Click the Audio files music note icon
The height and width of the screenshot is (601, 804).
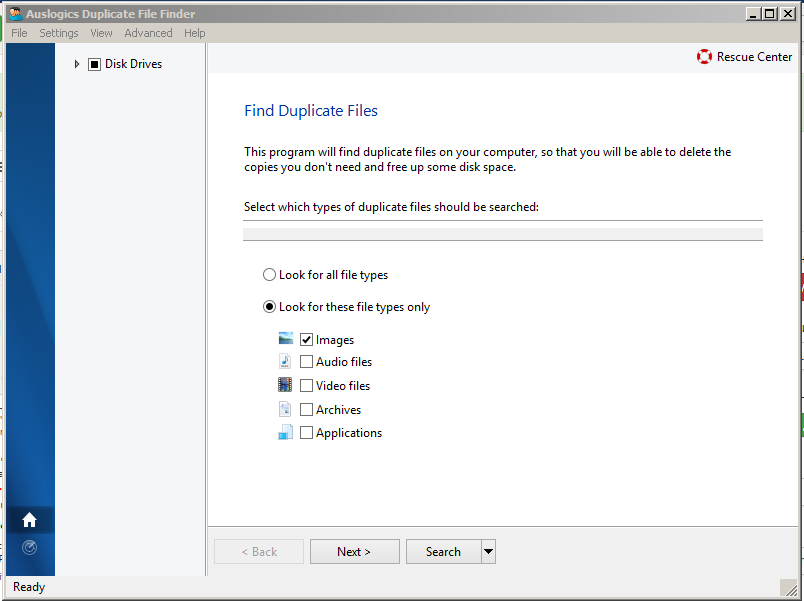[285, 361]
